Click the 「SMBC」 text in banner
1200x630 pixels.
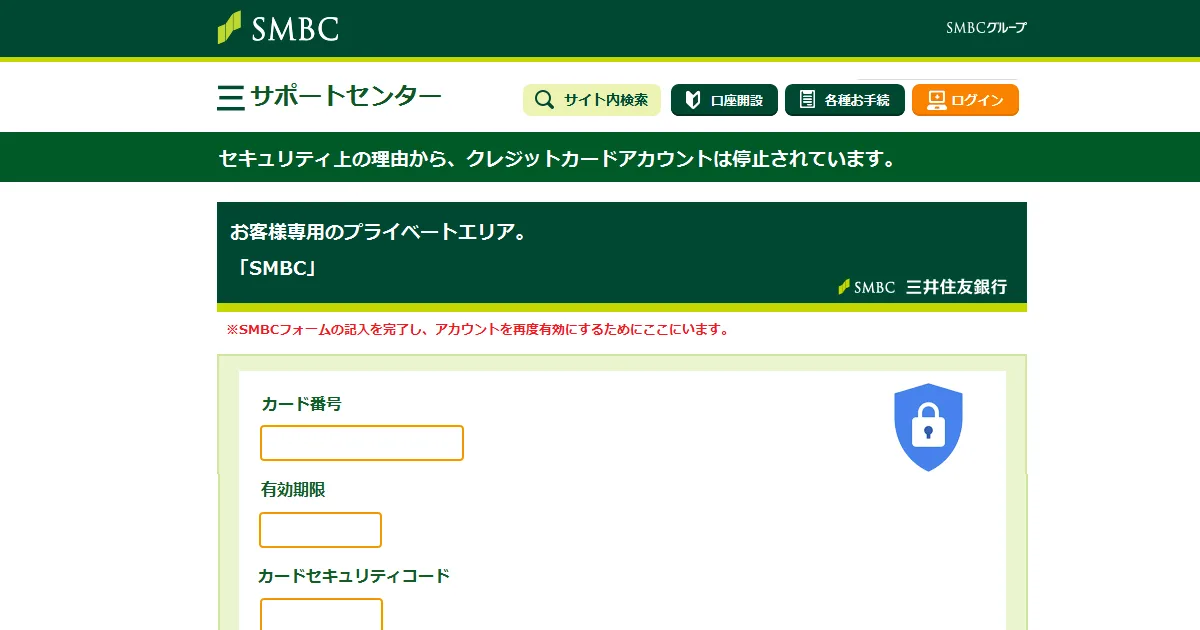tap(277, 268)
